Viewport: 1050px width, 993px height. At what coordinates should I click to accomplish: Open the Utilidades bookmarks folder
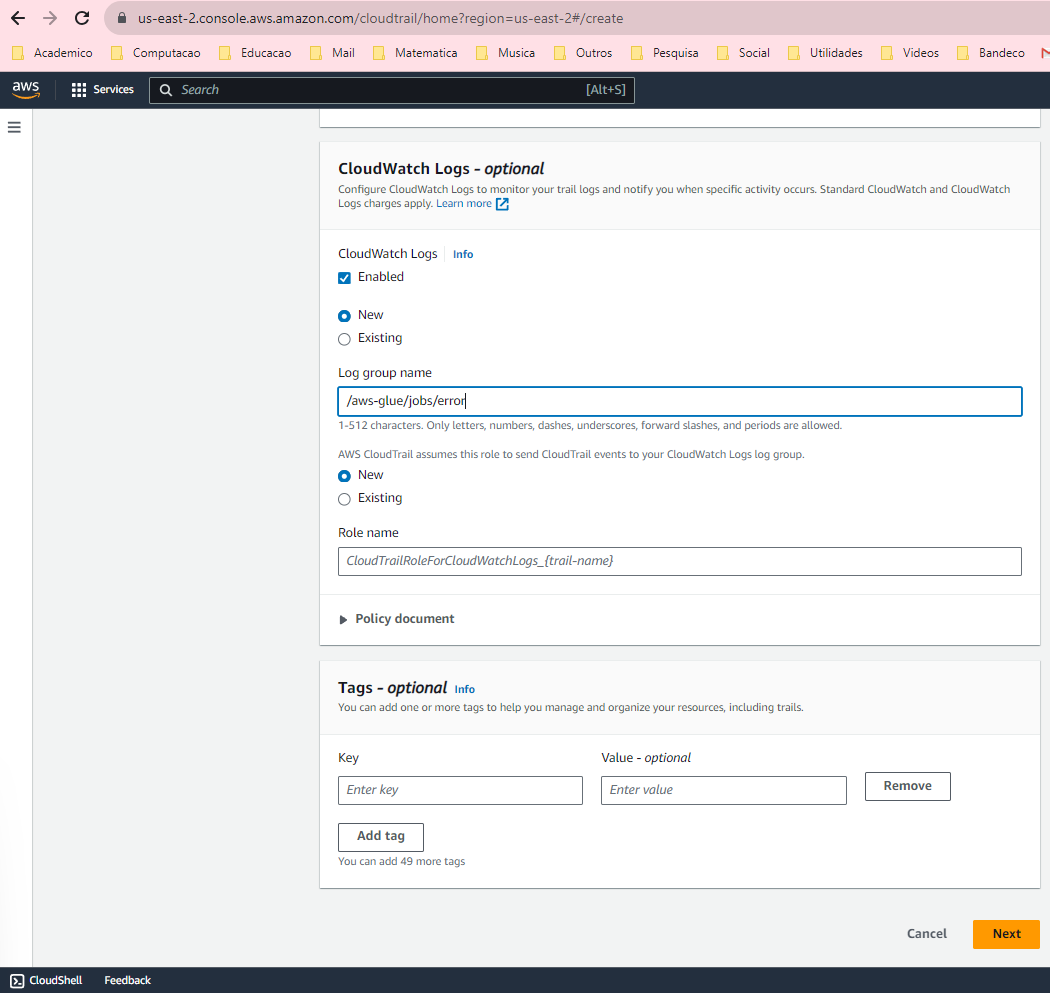pyautogui.click(x=825, y=53)
